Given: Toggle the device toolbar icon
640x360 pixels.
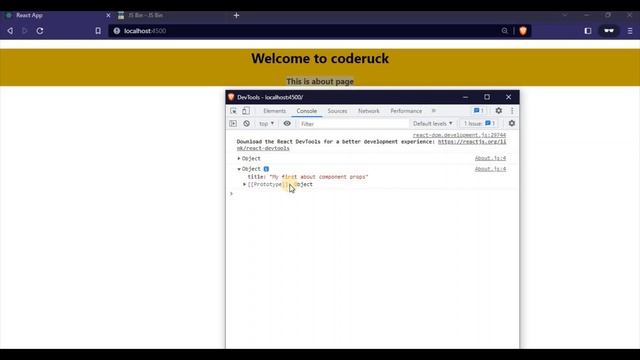Looking at the screenshot, I should pos(246,111).
